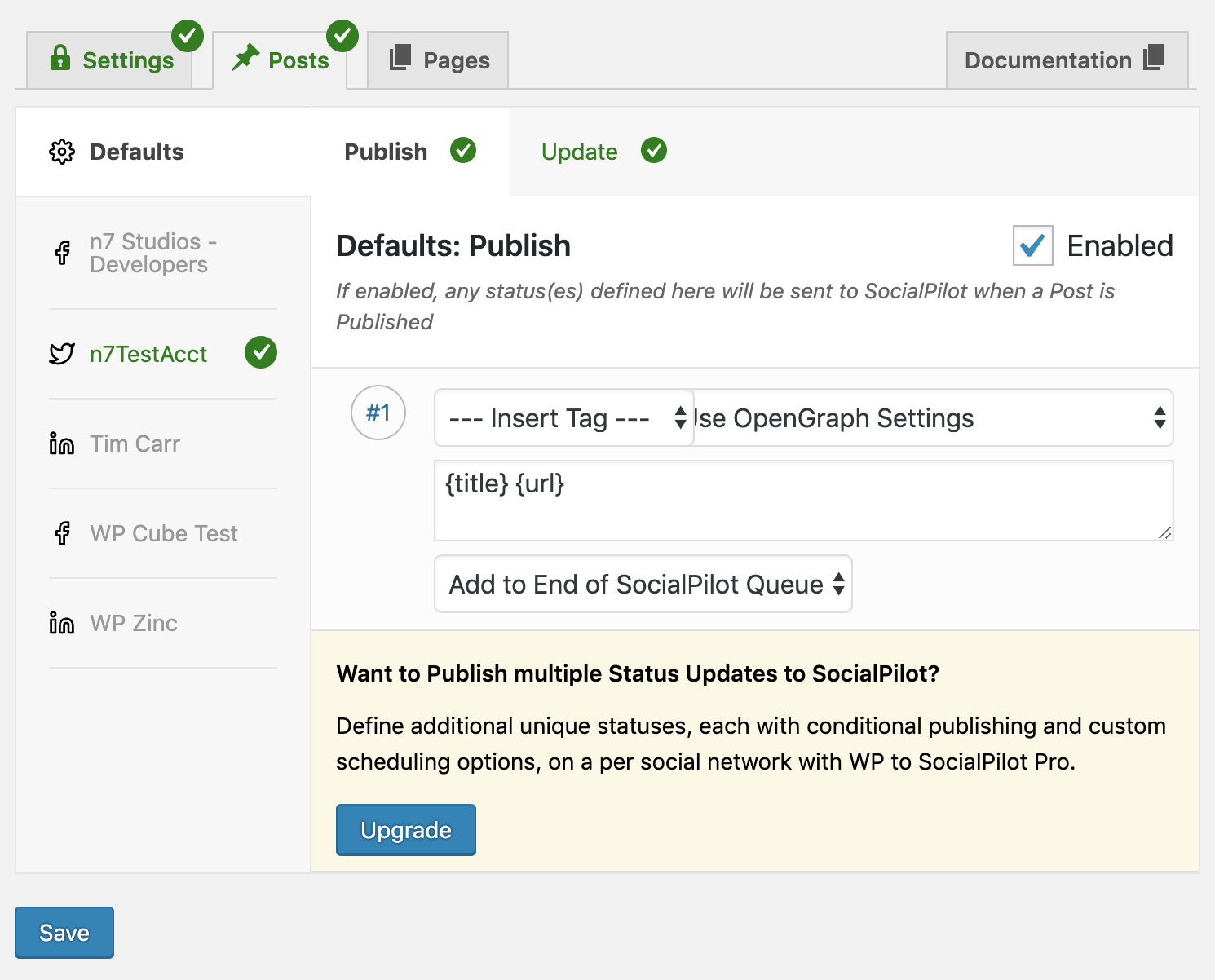Select the WP Zinc profile

coord(163,623)
